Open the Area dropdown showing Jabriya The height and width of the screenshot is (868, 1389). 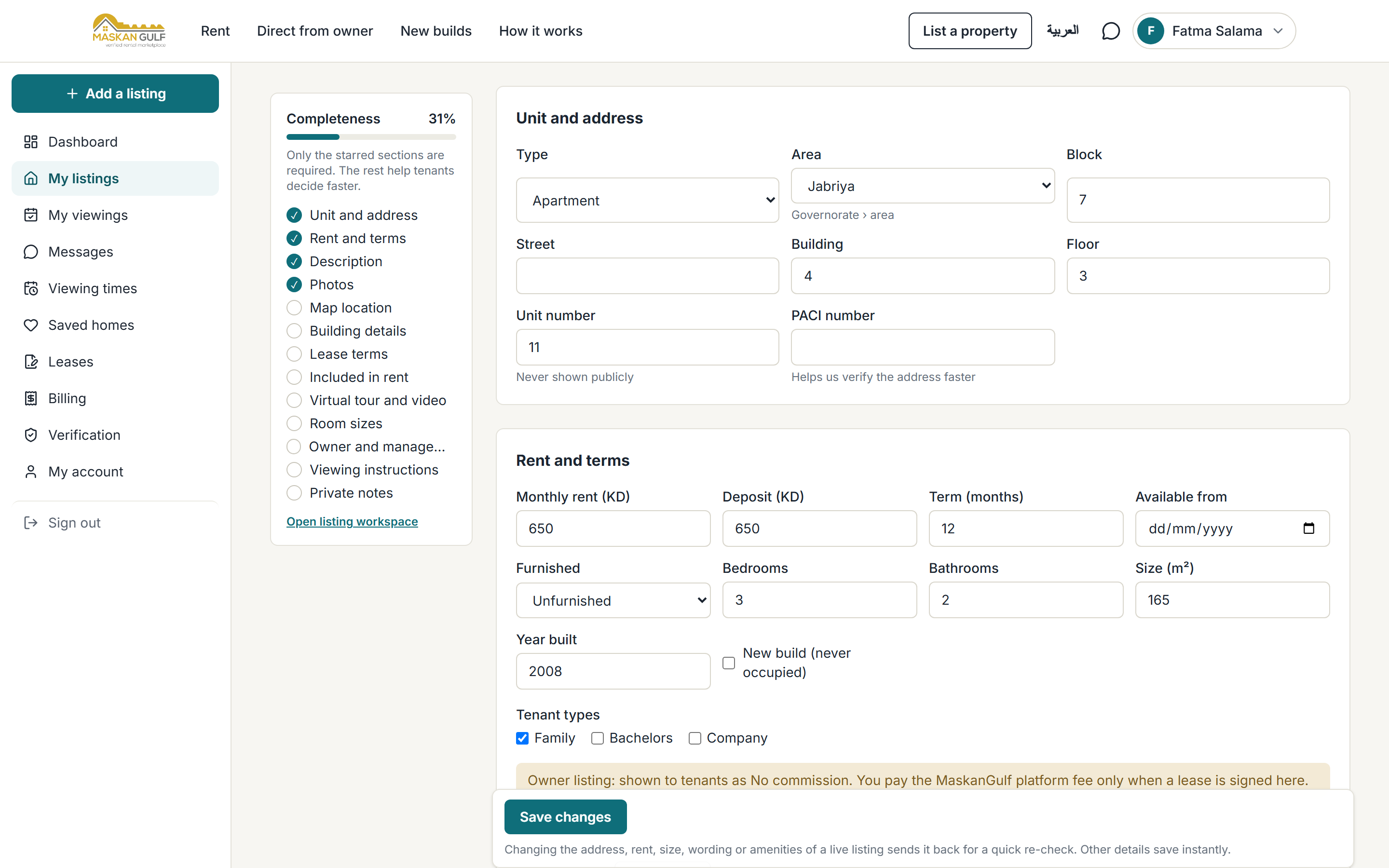[x=922, y=186]
